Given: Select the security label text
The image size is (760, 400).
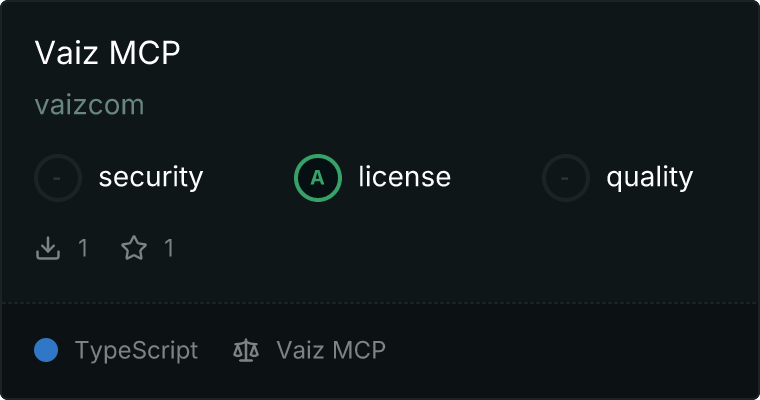Looking at the screenshot, I should point(151,177).
